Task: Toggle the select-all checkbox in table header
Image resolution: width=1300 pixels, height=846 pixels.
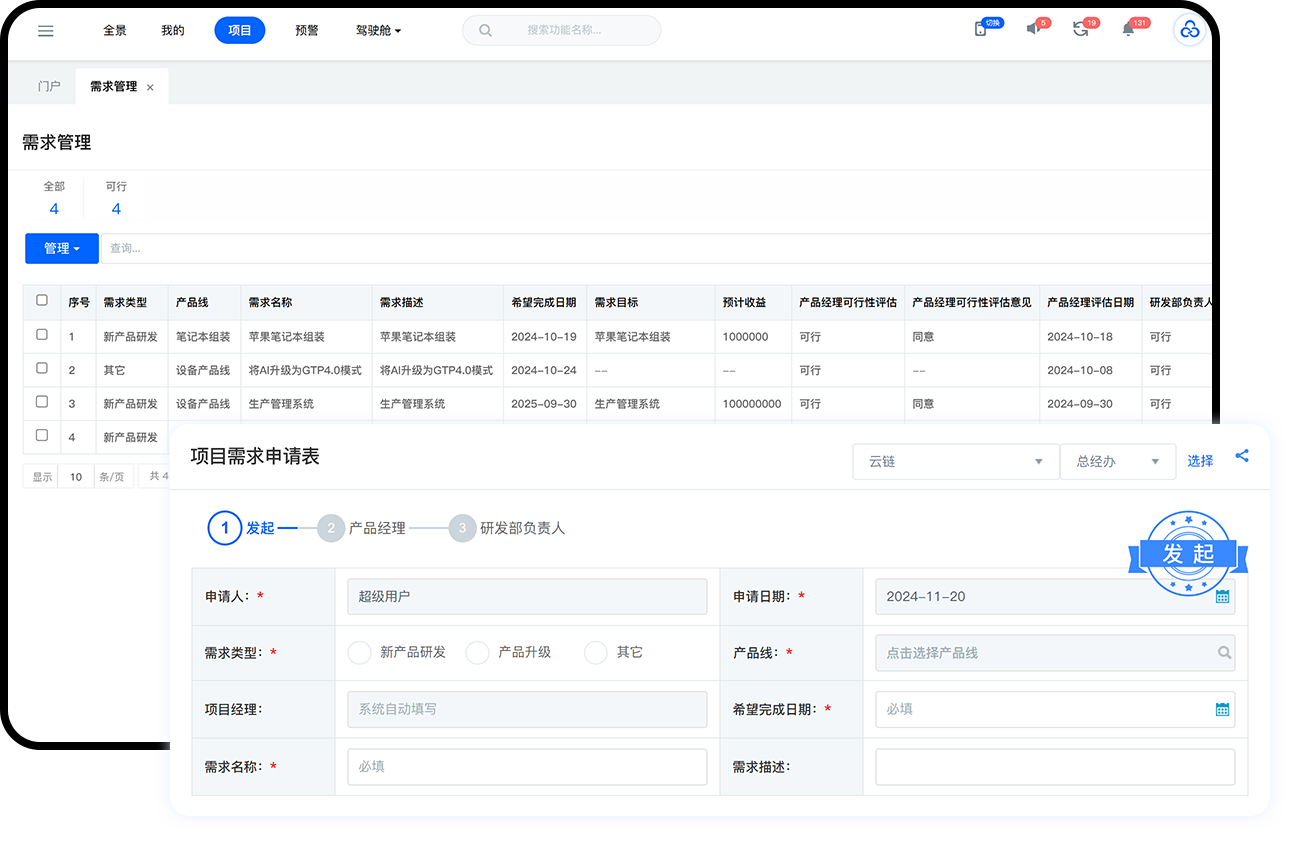Action: [x=42, y=300]
